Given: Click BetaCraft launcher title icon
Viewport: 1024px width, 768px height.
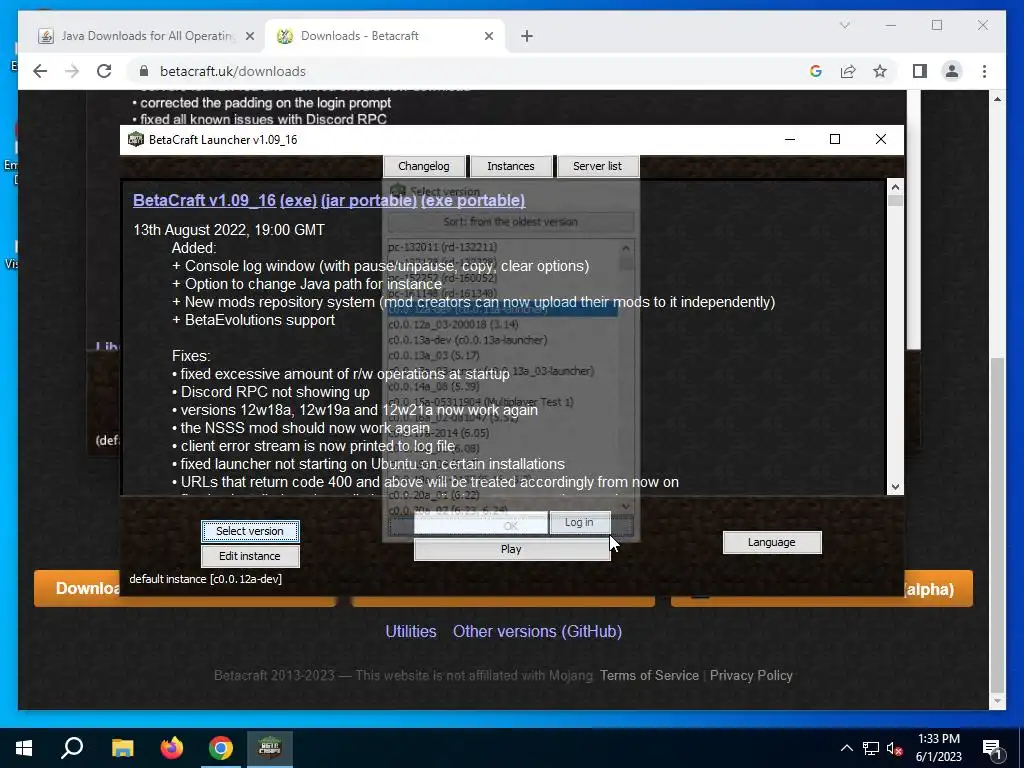Looking at the screenshot, I should pyautogui.click(x=135, y=139).
